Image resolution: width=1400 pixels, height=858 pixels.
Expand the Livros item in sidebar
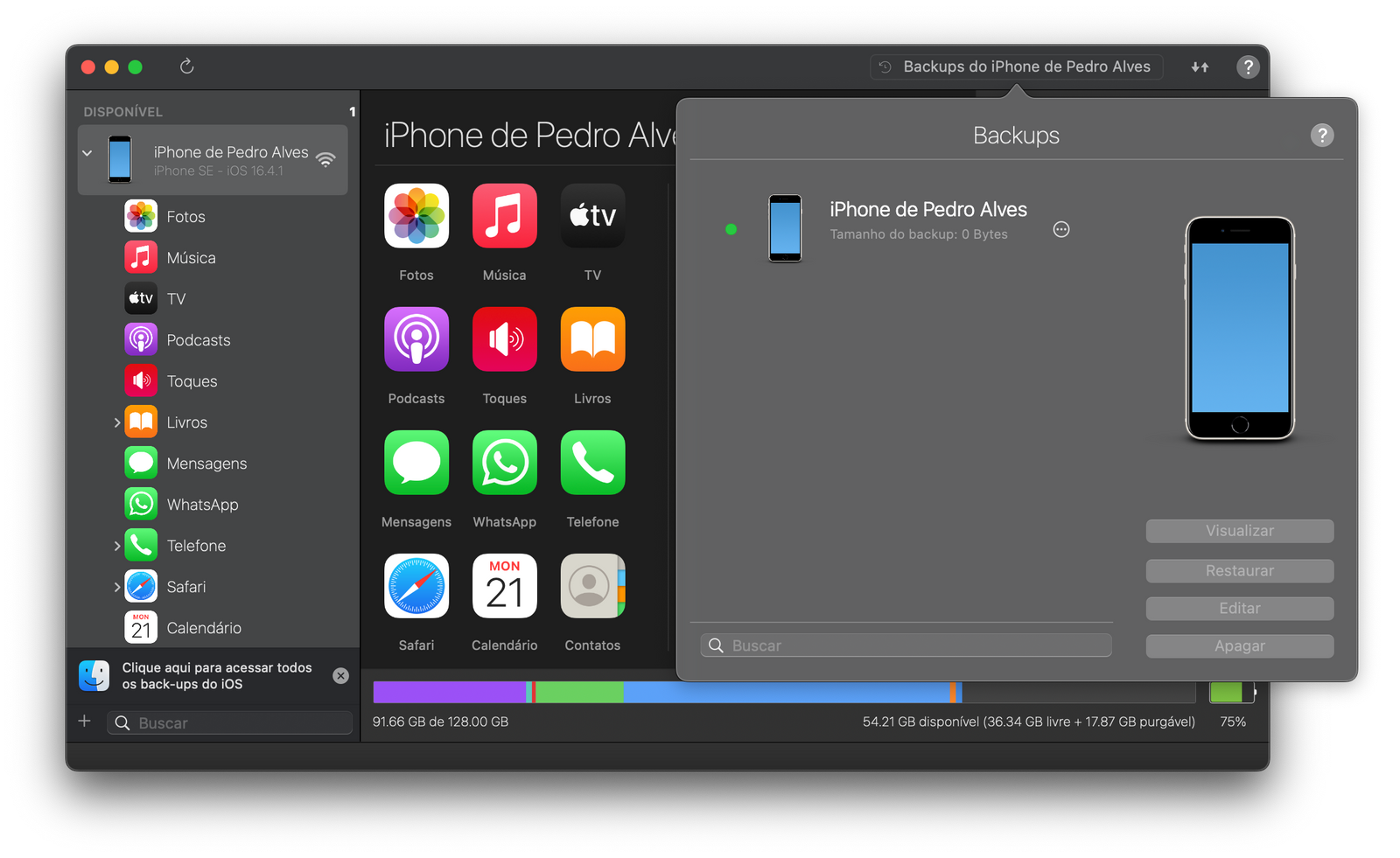[x=117, y=422]
